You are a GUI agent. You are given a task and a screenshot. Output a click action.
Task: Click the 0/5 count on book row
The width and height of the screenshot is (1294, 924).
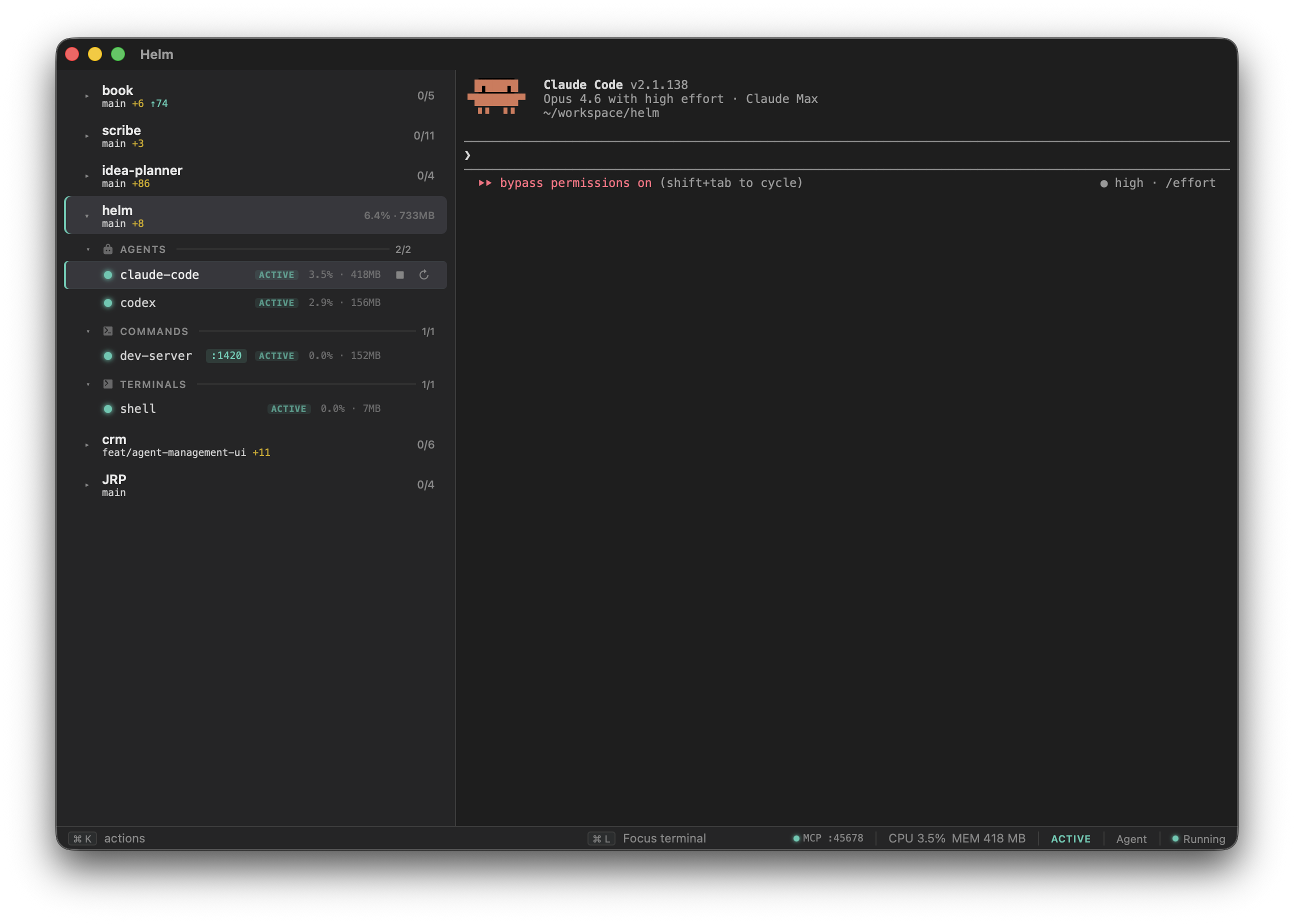[x=425, y=95]
